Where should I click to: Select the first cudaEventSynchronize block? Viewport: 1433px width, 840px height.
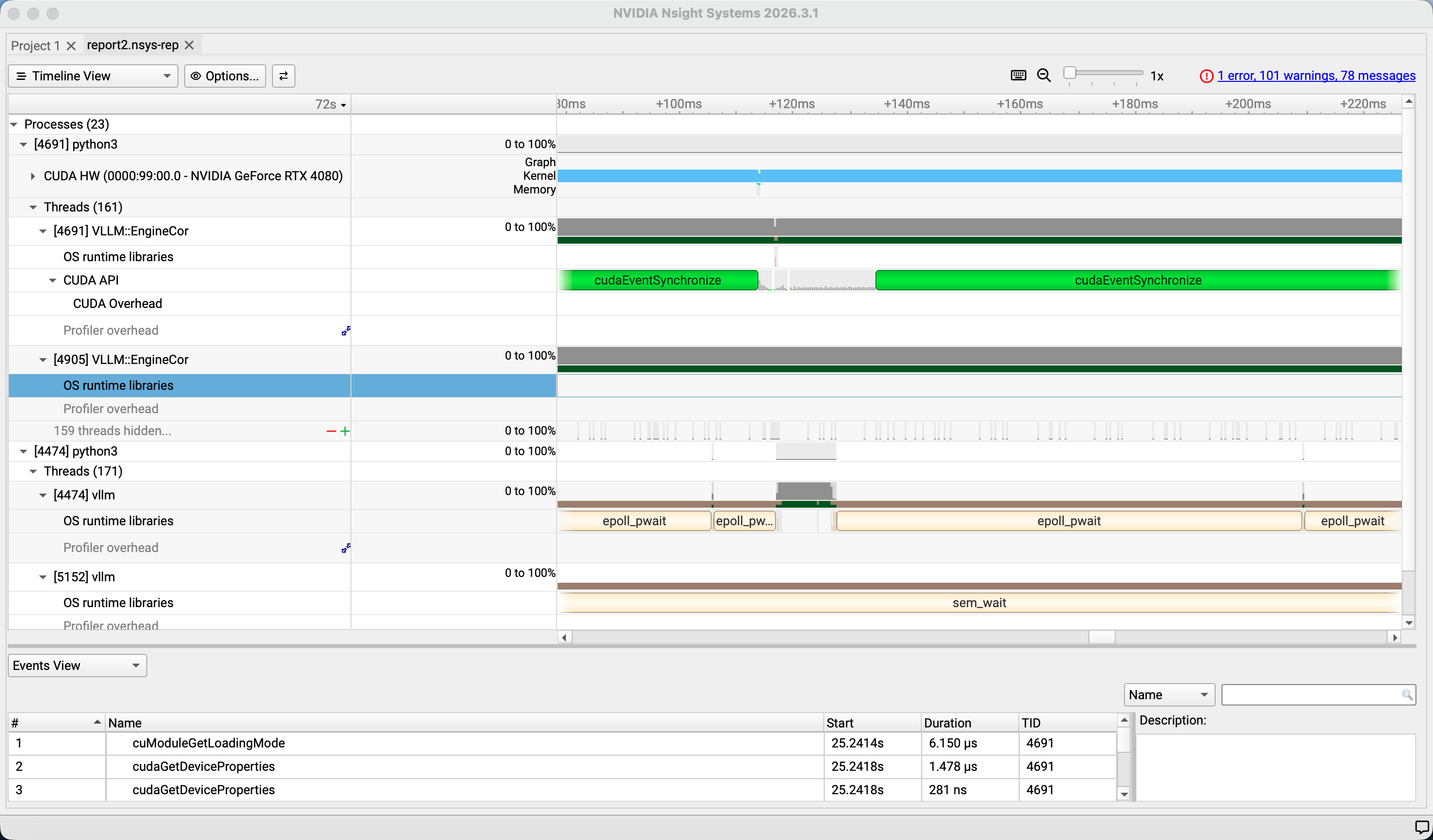coord(658,280)
